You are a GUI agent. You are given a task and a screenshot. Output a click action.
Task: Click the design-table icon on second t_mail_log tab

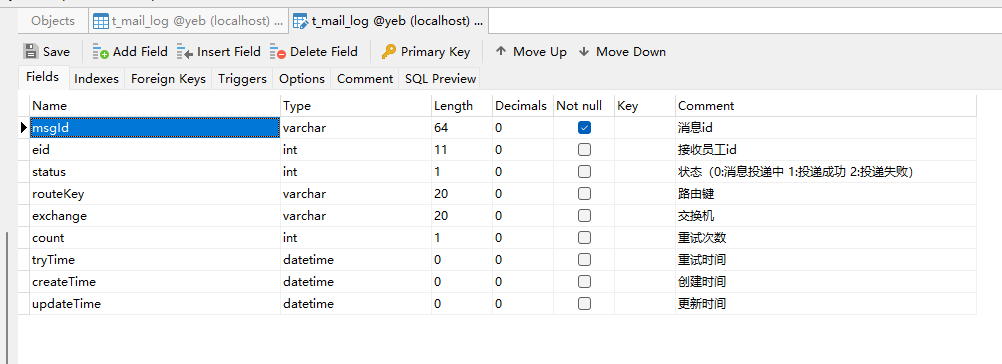[300, 21]
